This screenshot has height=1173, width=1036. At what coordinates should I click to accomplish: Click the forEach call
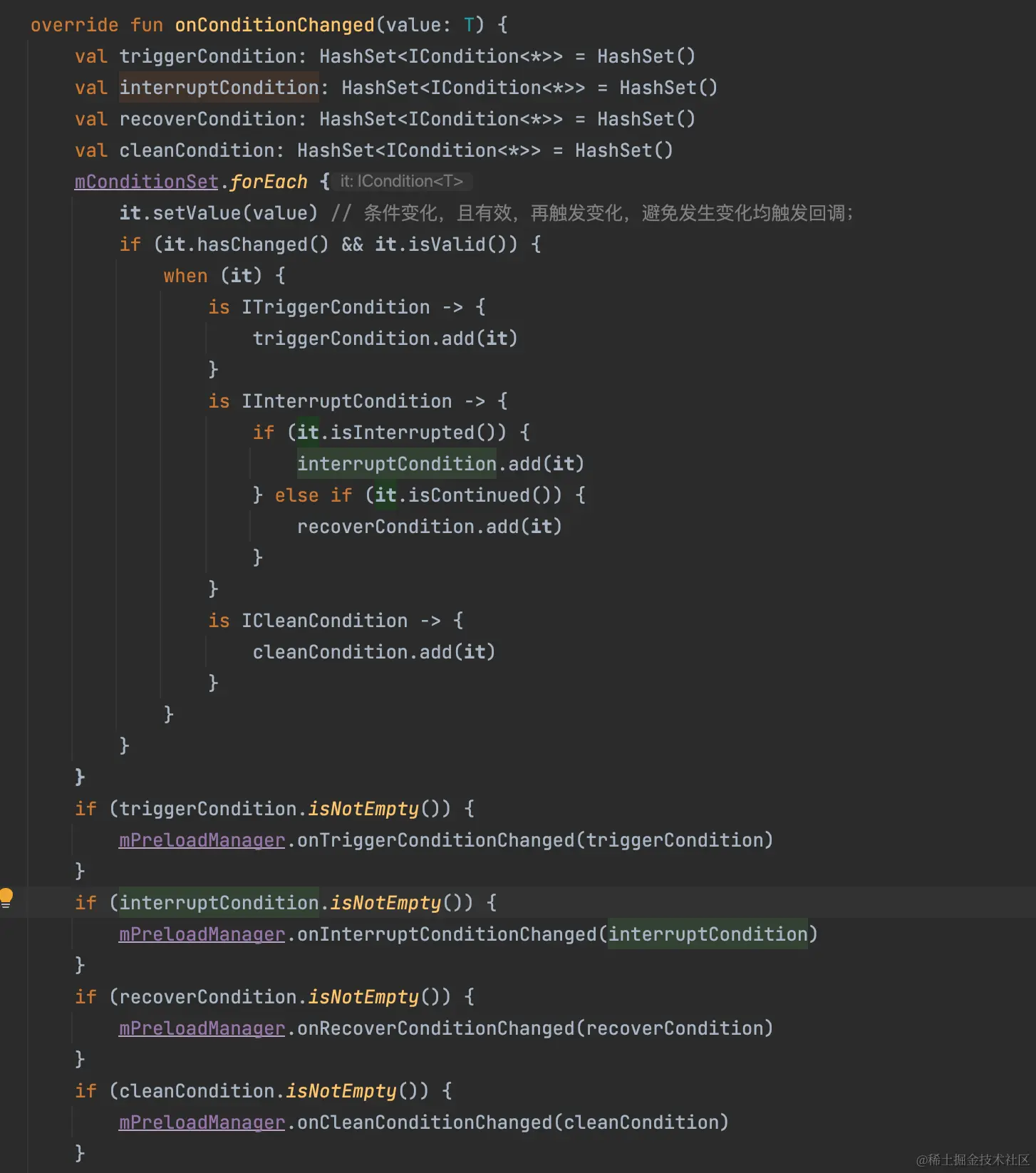click(269, 182)
